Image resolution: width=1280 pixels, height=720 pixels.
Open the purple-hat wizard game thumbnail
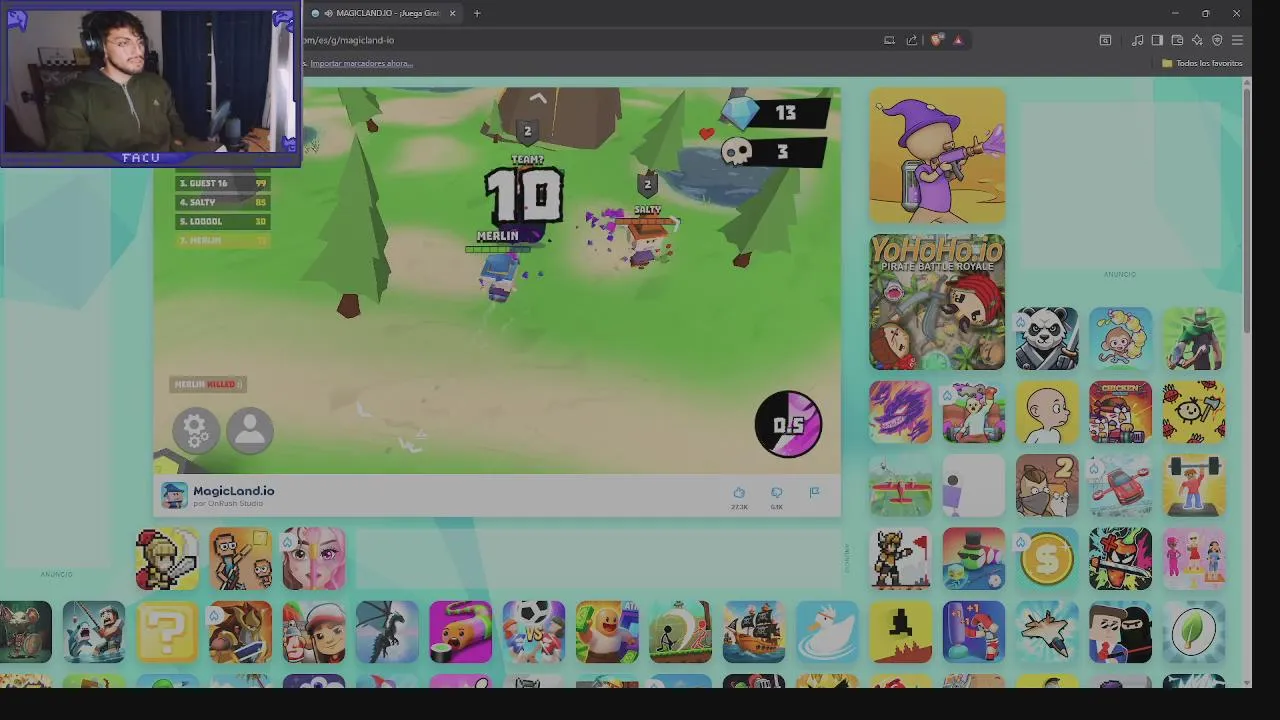pyautogui.click(x=937, y=155)
